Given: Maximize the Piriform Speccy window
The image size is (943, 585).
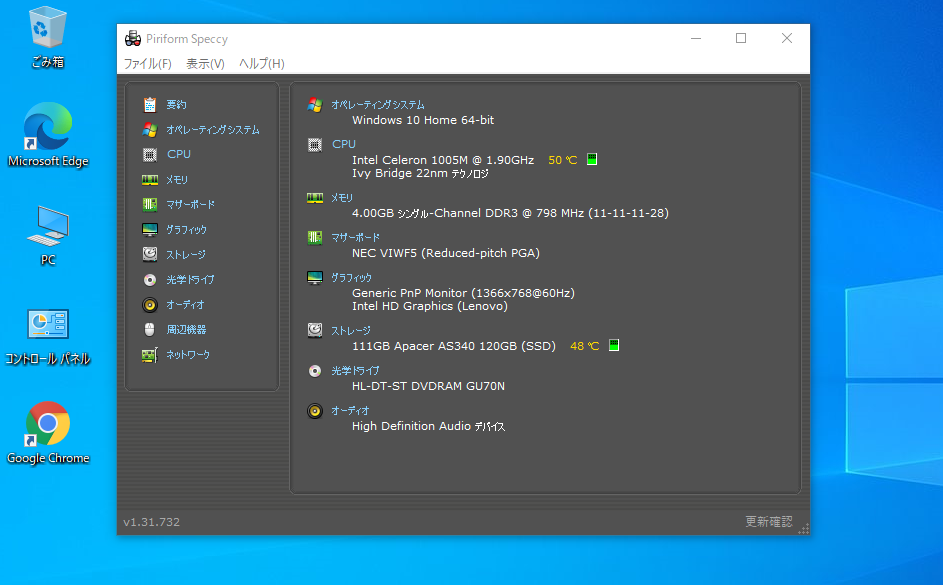Looking at the screenshot, I should (741, 38).
